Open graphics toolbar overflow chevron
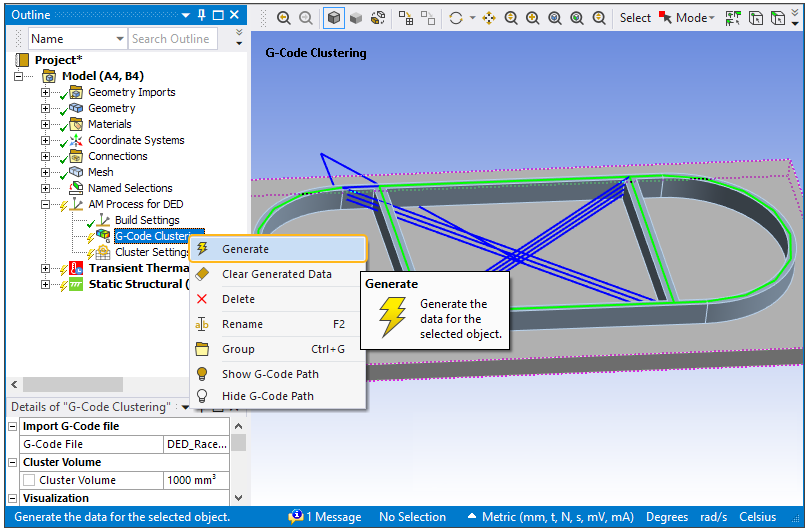807x532 pixels. [x=795, y=18]
